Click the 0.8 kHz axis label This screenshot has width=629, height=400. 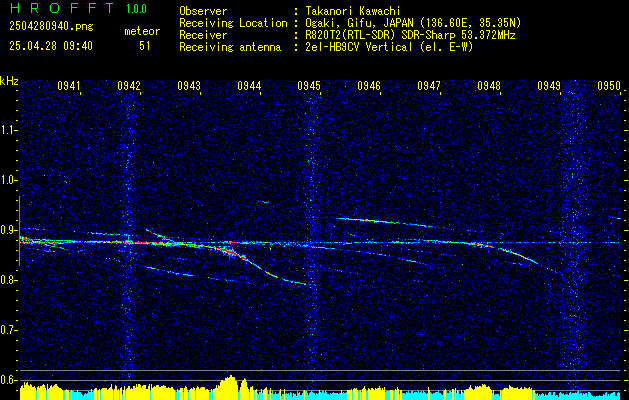pyautogui.click(x=9, y=280)
